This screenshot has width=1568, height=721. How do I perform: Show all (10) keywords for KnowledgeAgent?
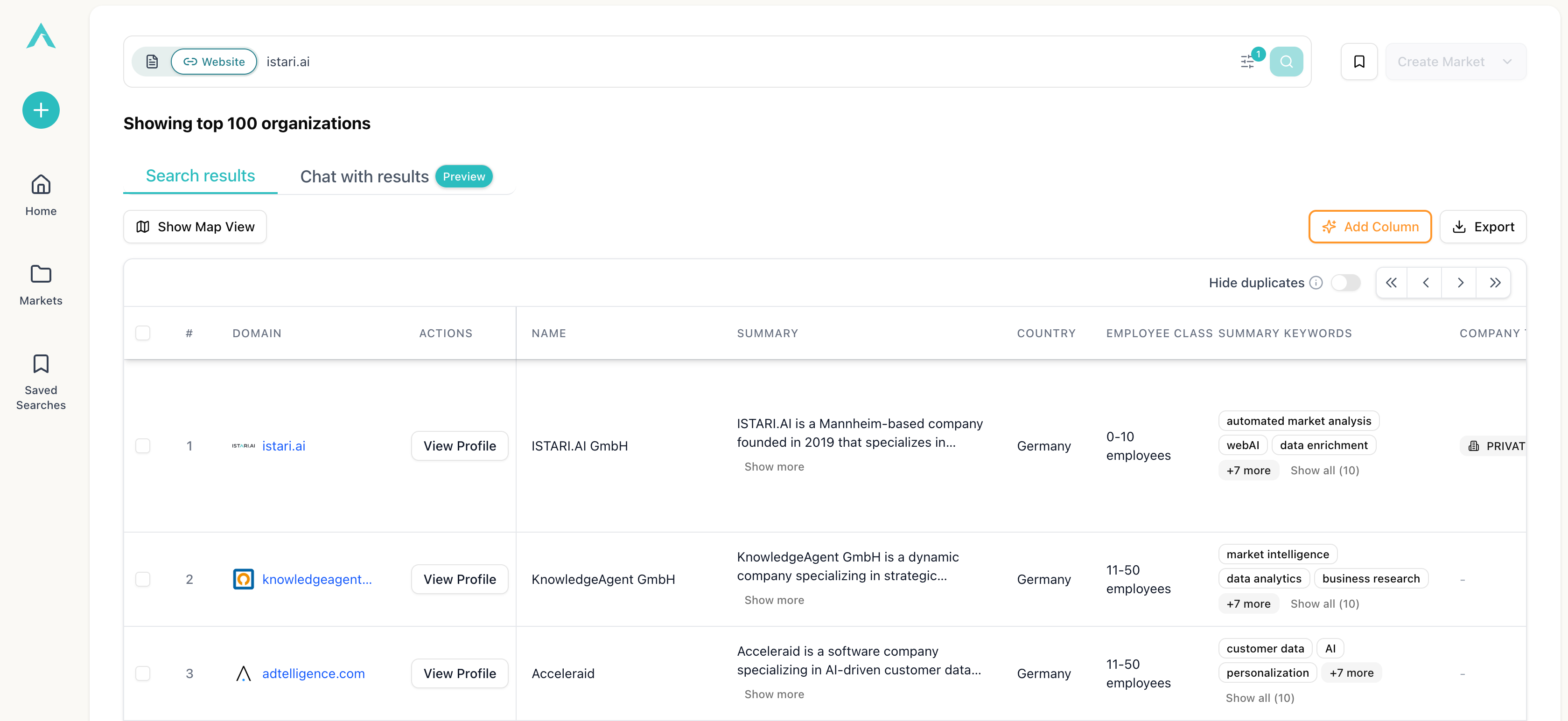(1324, 603)
